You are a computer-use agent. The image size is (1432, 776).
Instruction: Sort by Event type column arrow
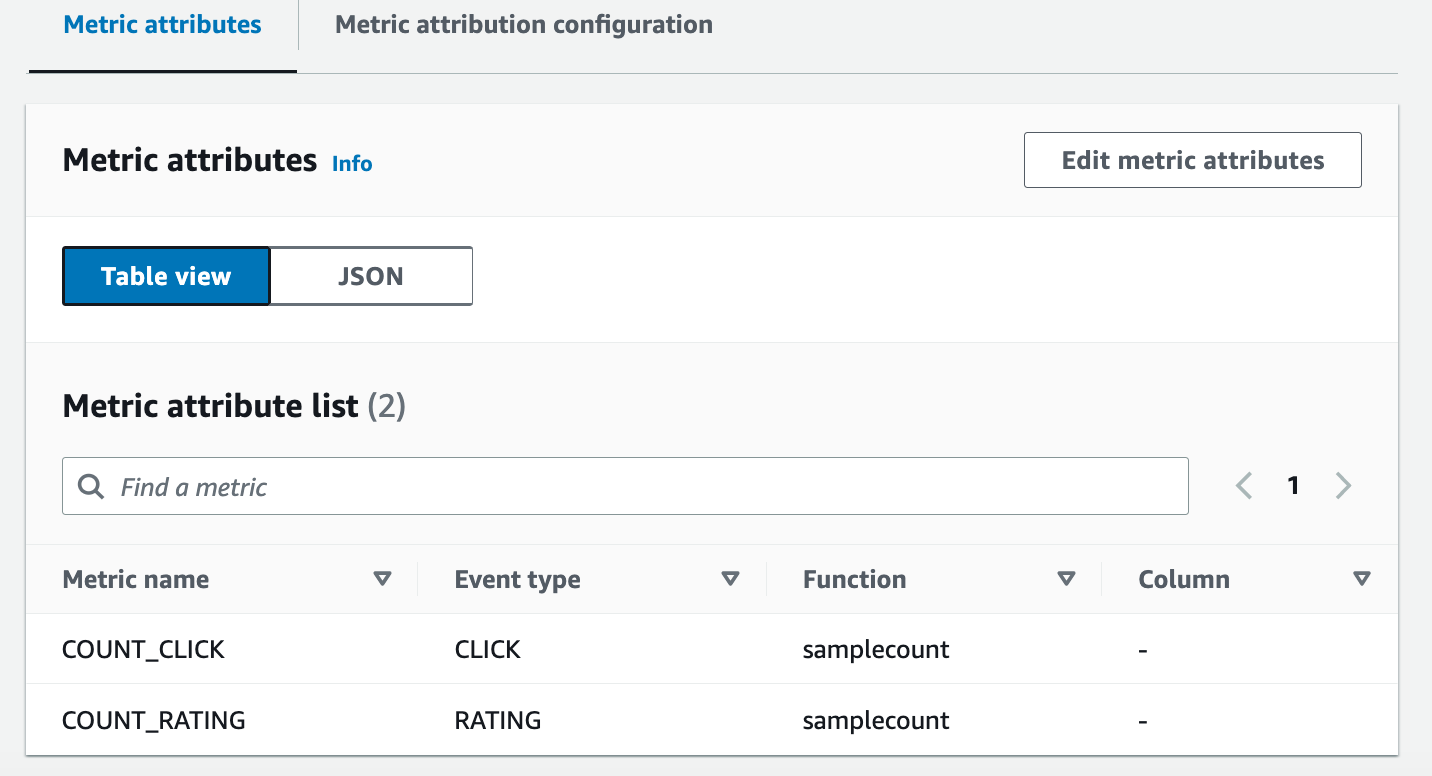(x=731, y=579)
